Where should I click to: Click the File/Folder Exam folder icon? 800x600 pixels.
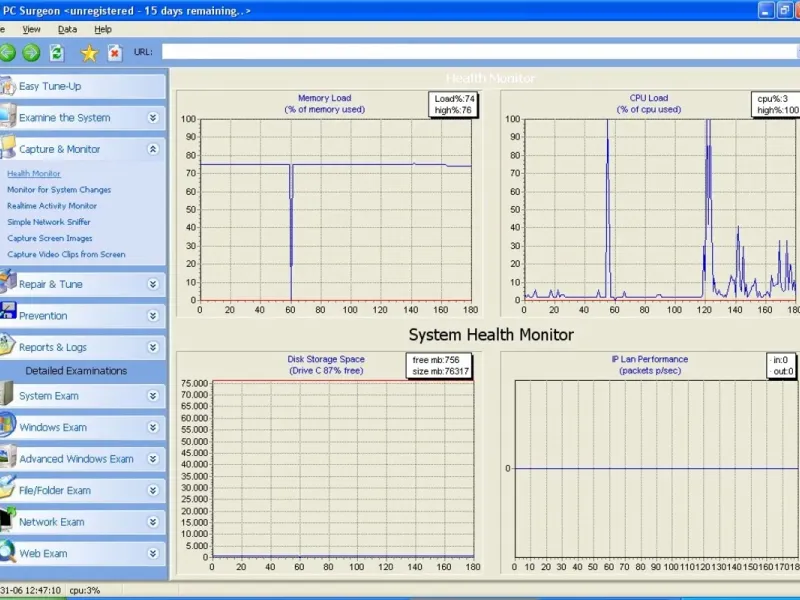point(7,490)
